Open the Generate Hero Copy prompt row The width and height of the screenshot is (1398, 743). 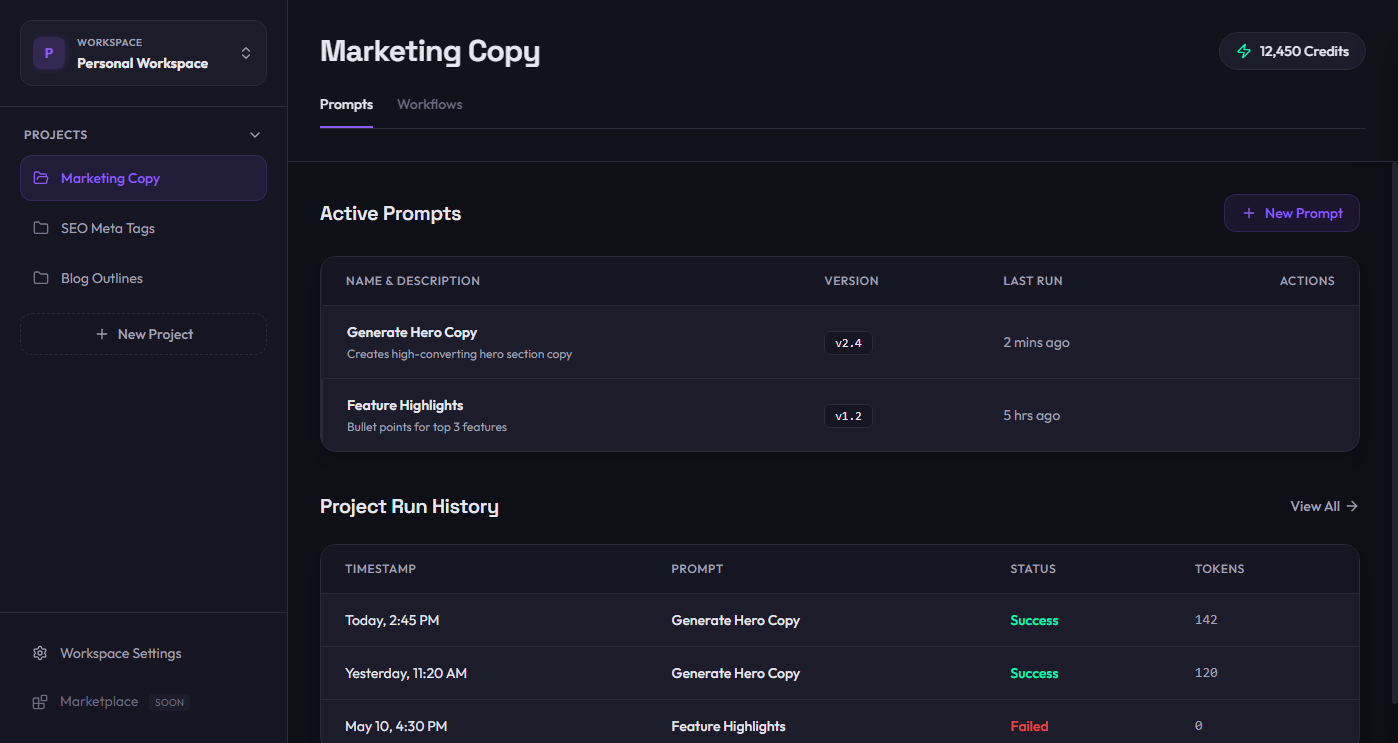click(840, 342)
